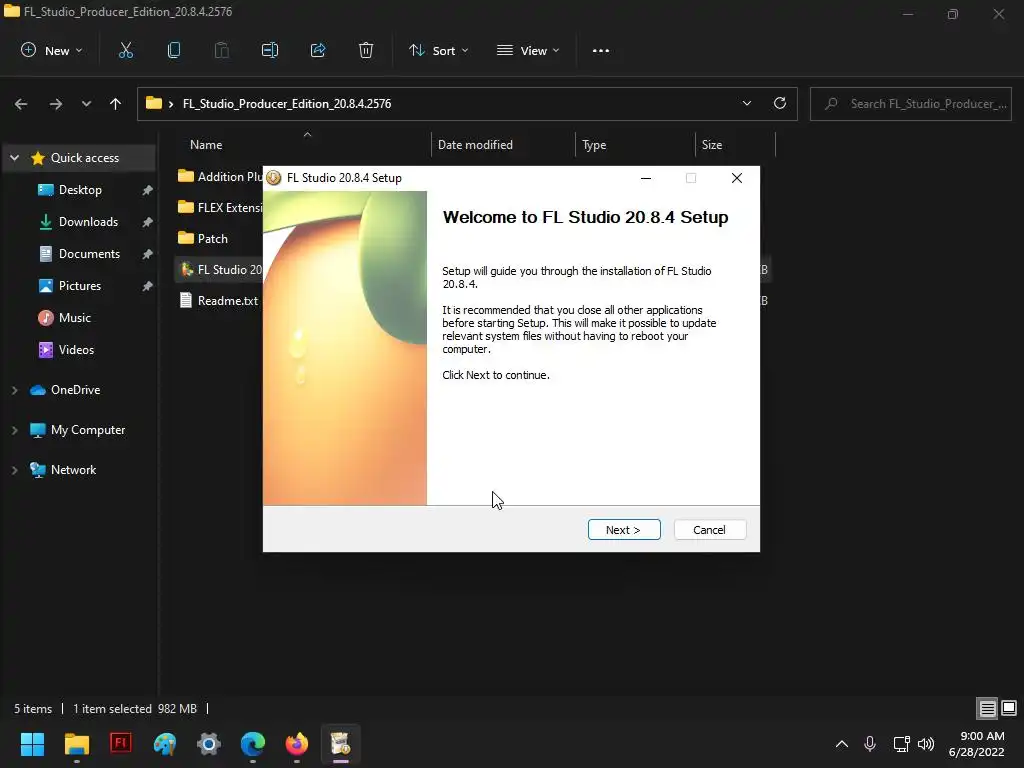Open Documents in Quick access

coord(89,254)
